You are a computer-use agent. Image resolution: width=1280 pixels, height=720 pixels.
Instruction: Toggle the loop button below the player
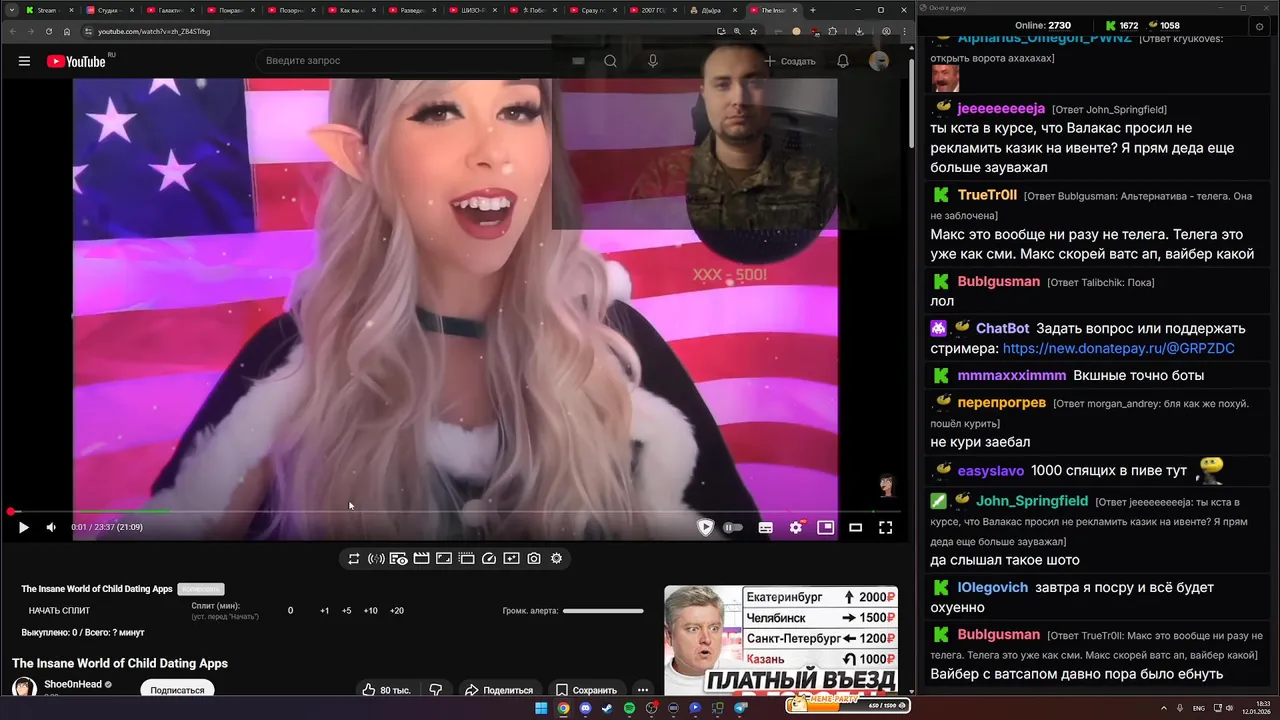click(354, 559)
